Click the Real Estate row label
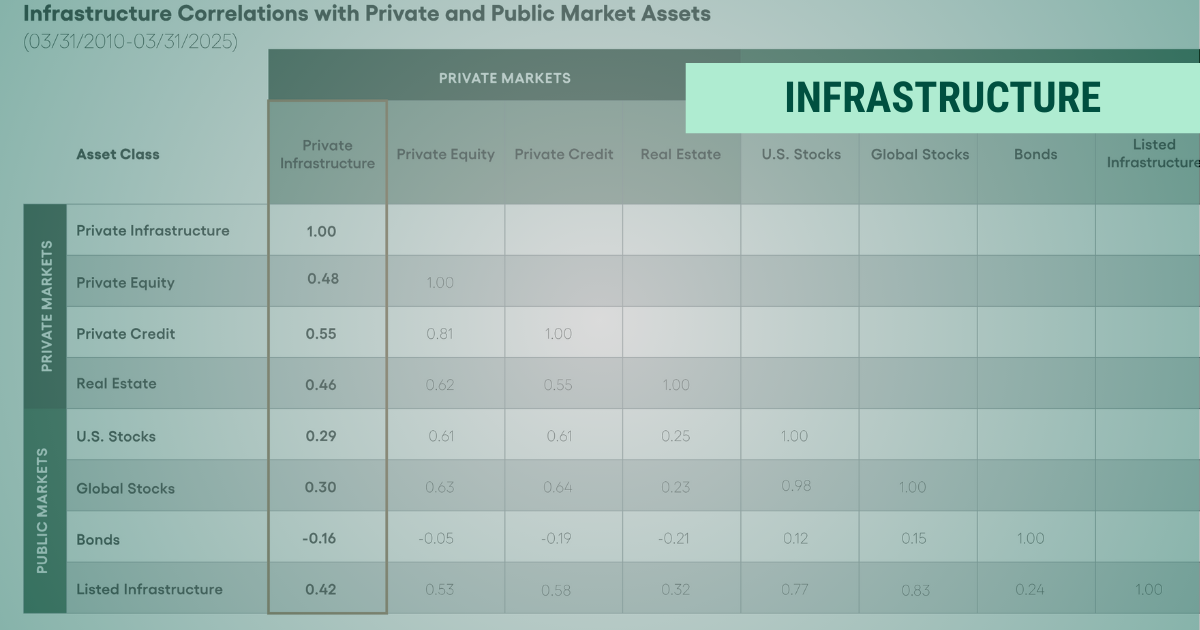 pyautogui.click(x=116, y=384)
